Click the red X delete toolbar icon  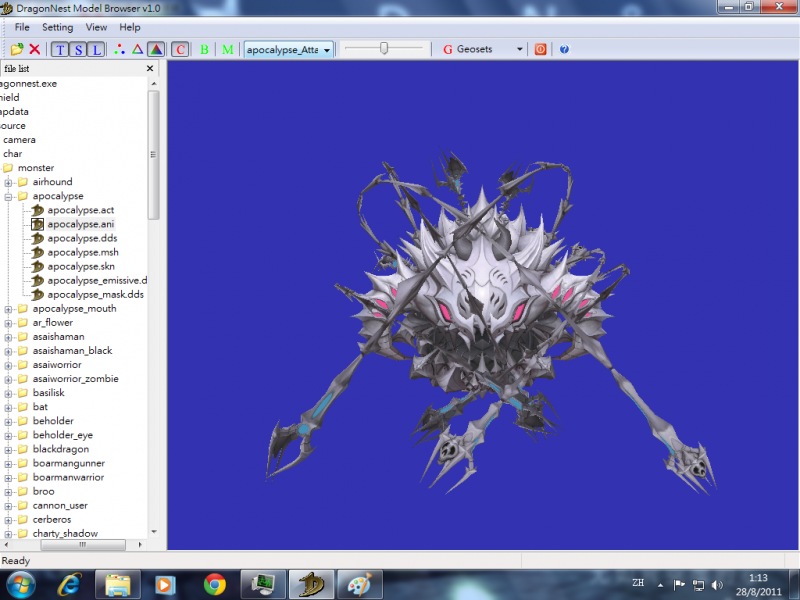click(x=35, y=49)
